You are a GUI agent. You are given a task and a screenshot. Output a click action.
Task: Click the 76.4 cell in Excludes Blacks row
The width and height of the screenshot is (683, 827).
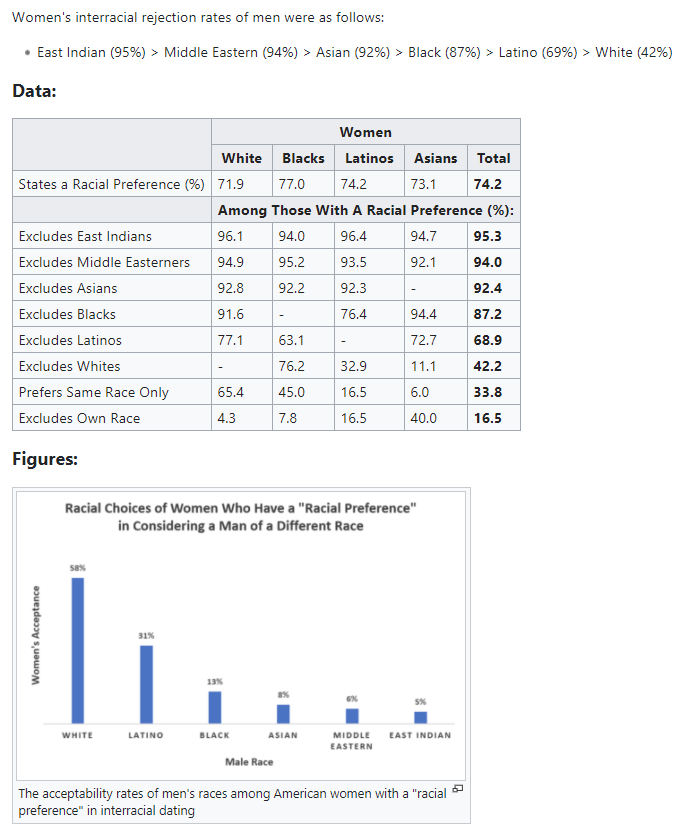pyautogui.click(x=369, y=314)
